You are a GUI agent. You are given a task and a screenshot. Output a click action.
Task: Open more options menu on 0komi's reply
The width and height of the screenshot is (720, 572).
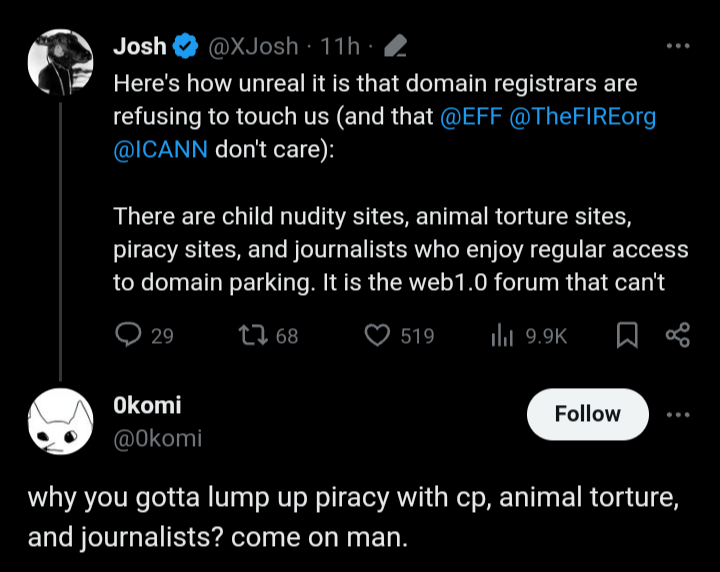point(677,414)
